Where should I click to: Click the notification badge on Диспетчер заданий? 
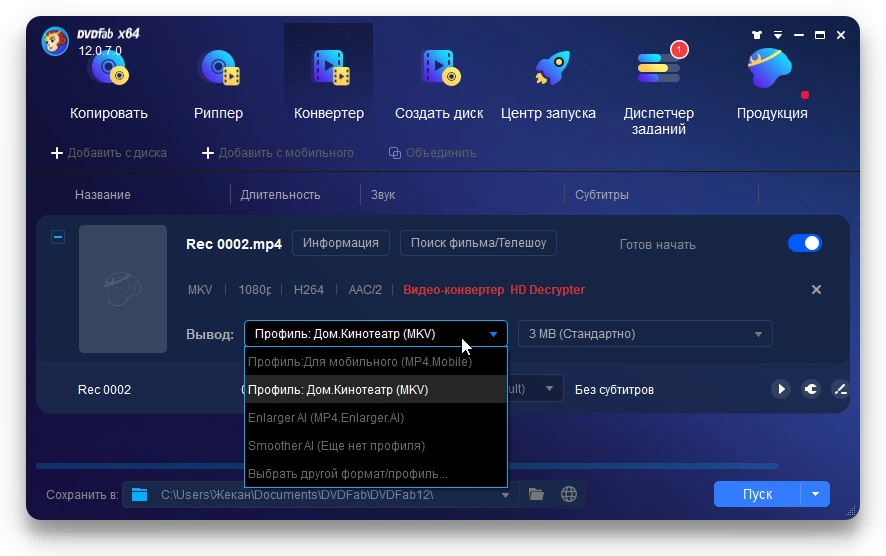(x=679, y=50)
